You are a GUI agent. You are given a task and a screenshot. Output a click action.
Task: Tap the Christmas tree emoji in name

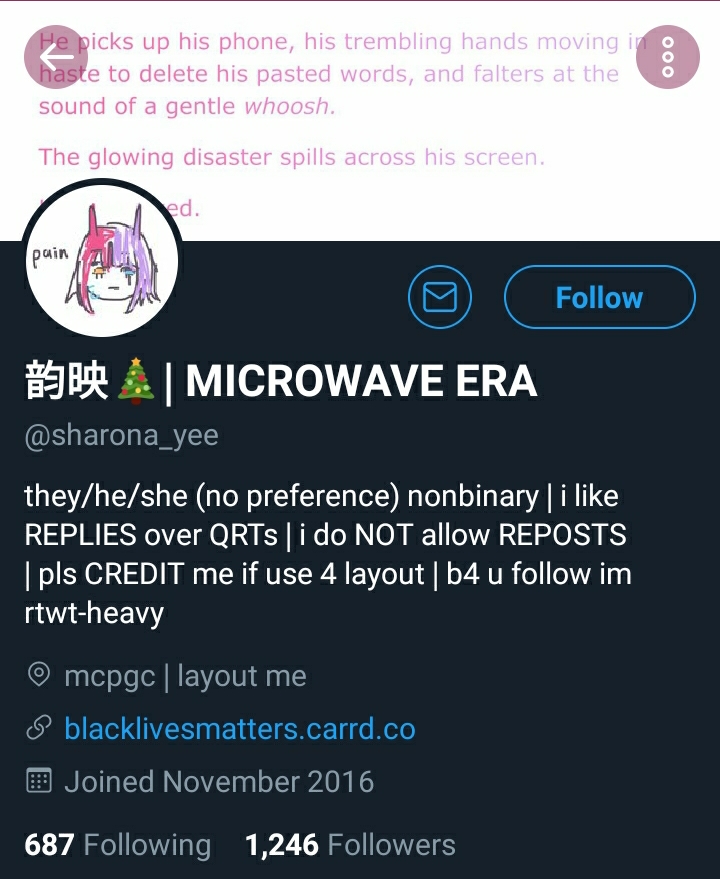click(135, 381)
